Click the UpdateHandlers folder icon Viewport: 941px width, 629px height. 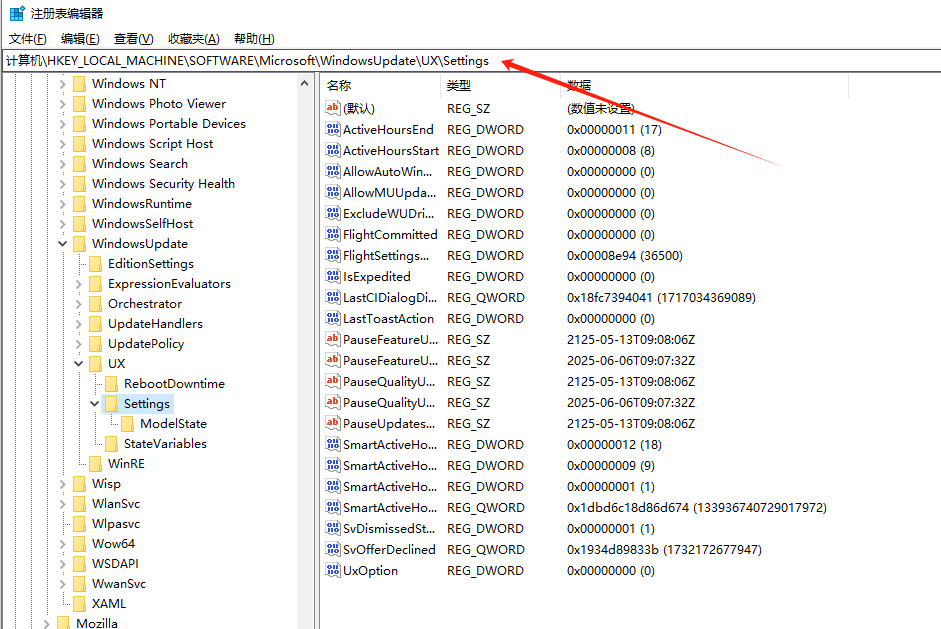coord(95,324)
